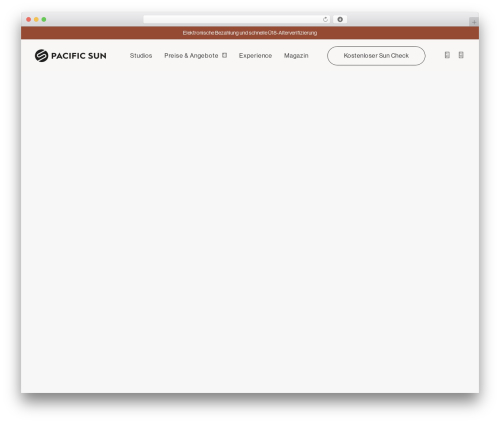Screen dimensions: 500x423
Task: Click the round button beside the address bar
Action: tap(340, 20)
